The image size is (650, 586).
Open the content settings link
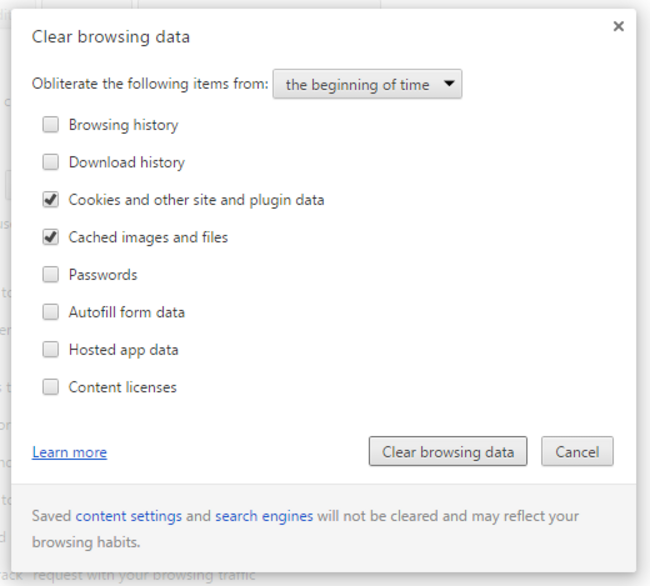[129, 516]
